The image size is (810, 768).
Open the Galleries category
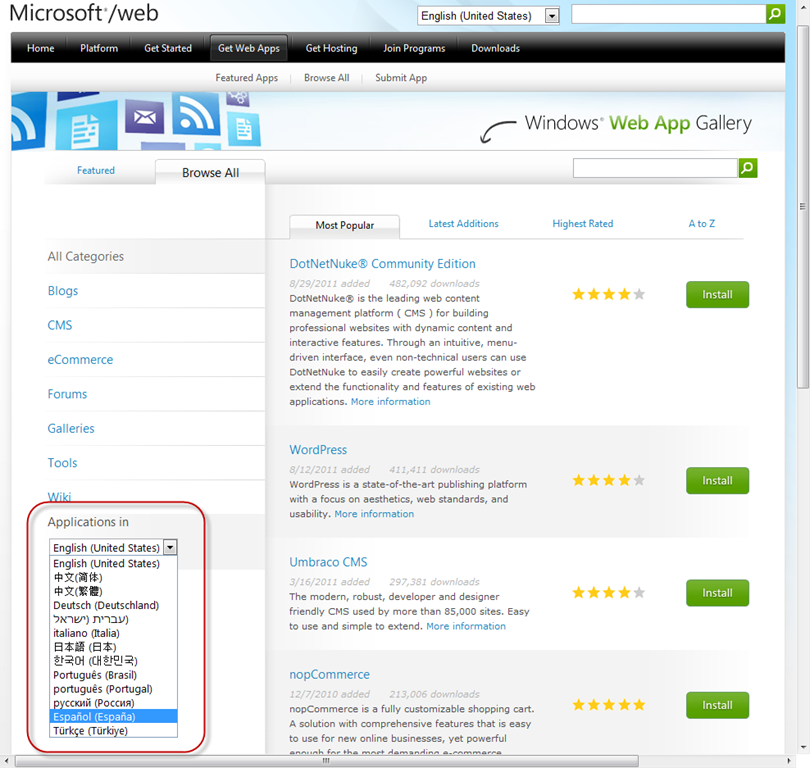click(x=71, y=429)
